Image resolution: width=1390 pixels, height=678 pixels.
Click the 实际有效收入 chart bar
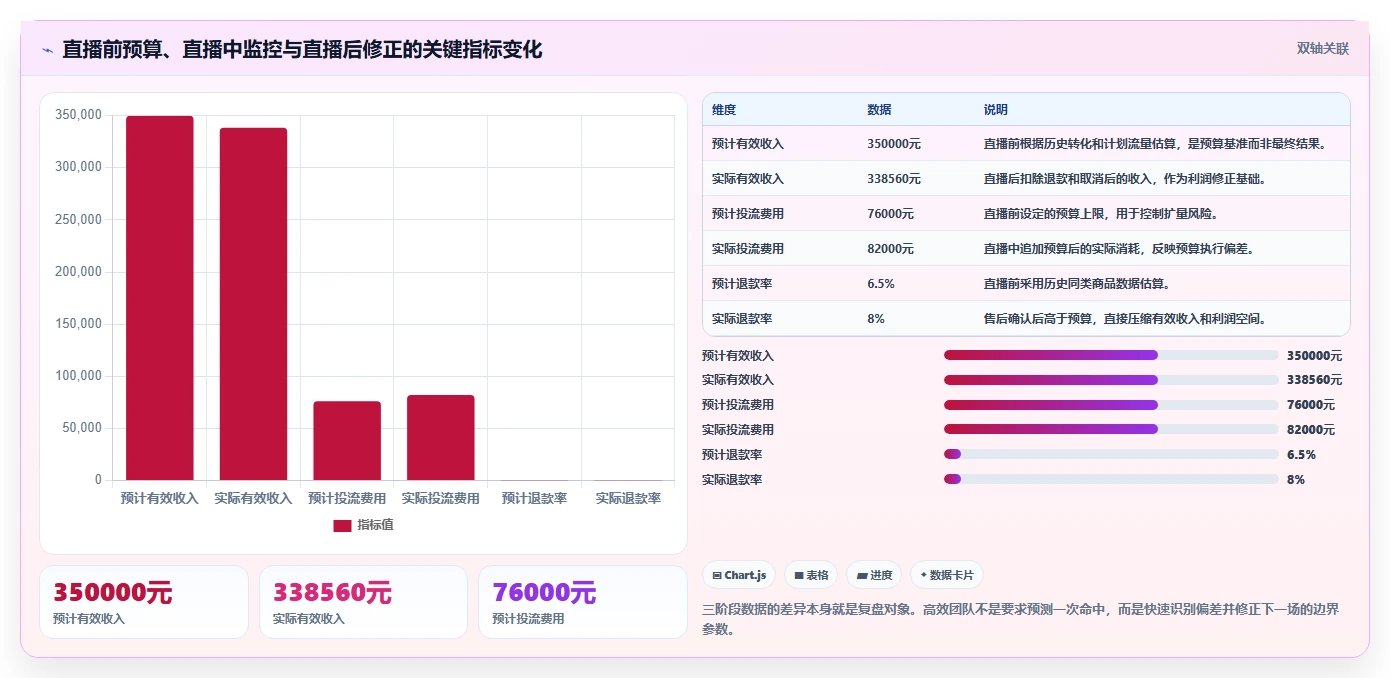coord(253,304)
